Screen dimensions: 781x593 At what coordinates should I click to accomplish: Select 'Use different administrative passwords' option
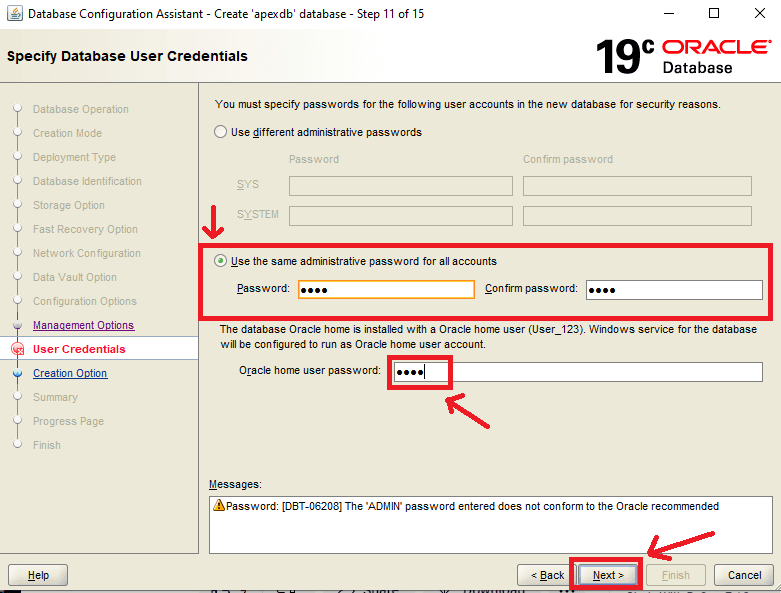point(221,132)
